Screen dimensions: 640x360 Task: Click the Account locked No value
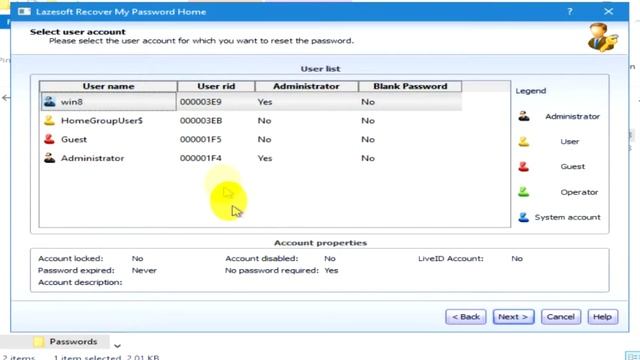[138, 258]
